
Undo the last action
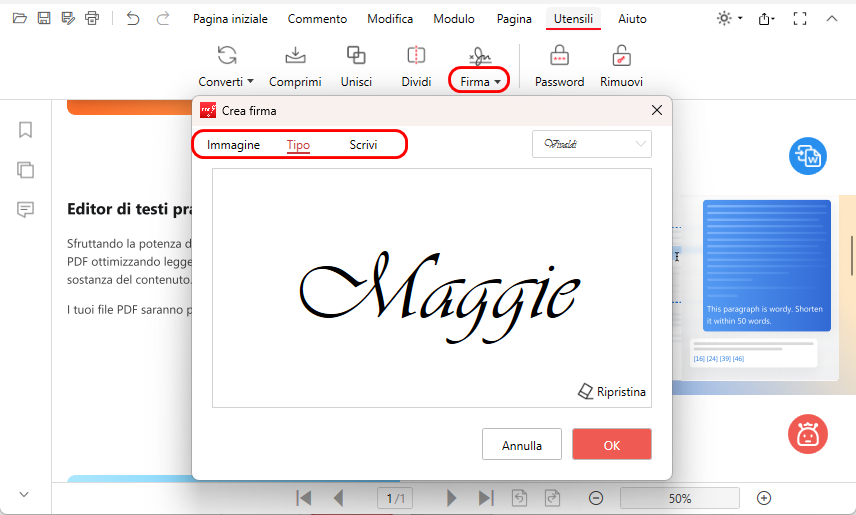(x=133, y=19)
